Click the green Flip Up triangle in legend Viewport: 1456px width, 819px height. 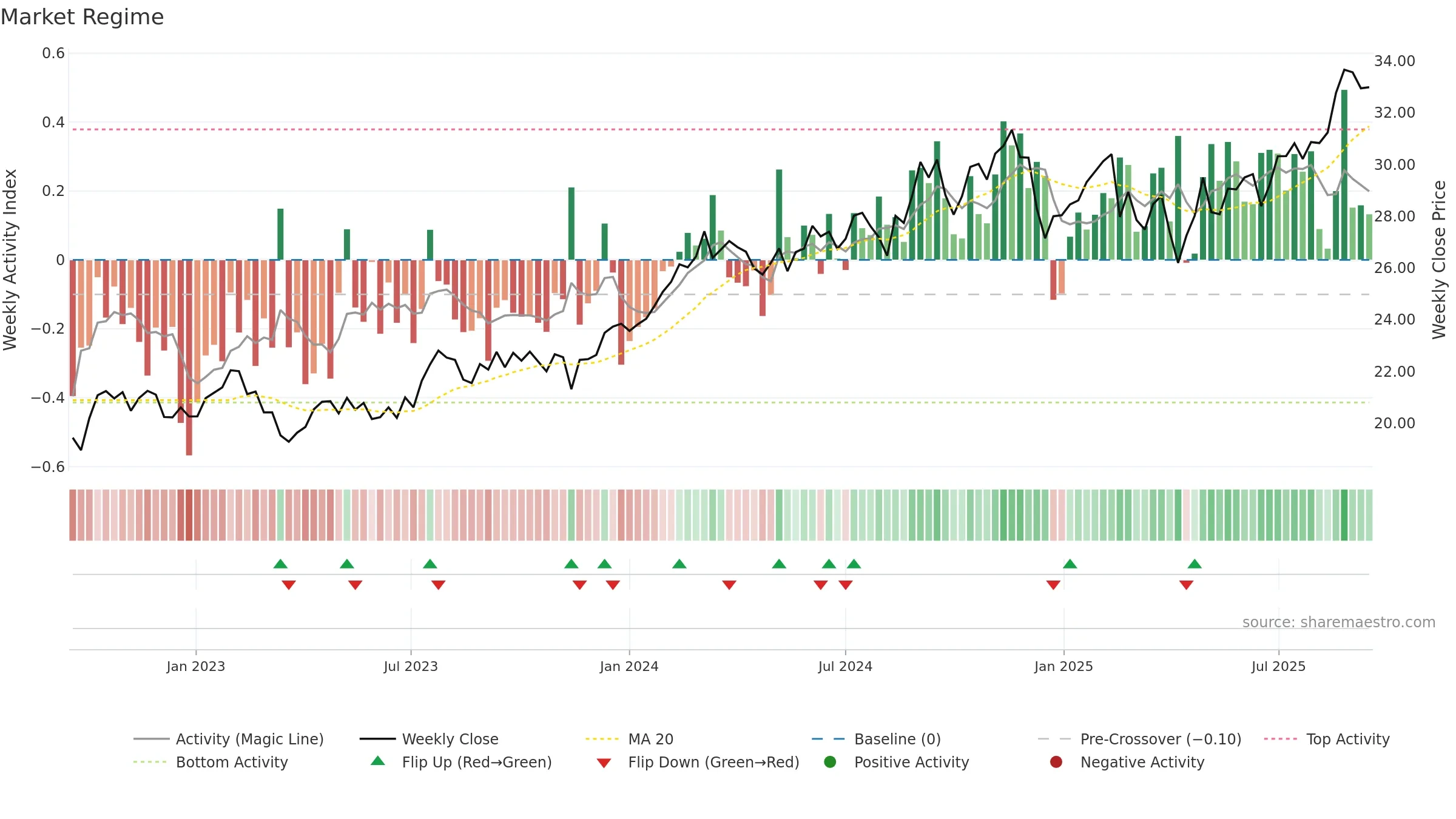[378, 761]
